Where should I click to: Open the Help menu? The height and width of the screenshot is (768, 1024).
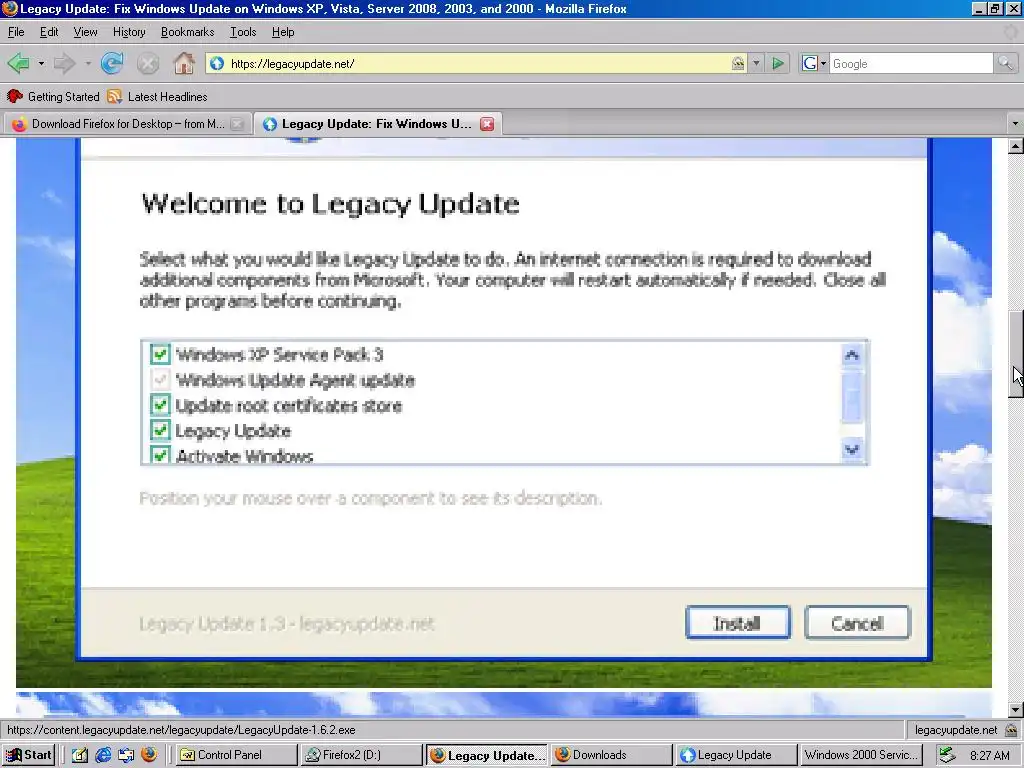(x=283, y=32)
